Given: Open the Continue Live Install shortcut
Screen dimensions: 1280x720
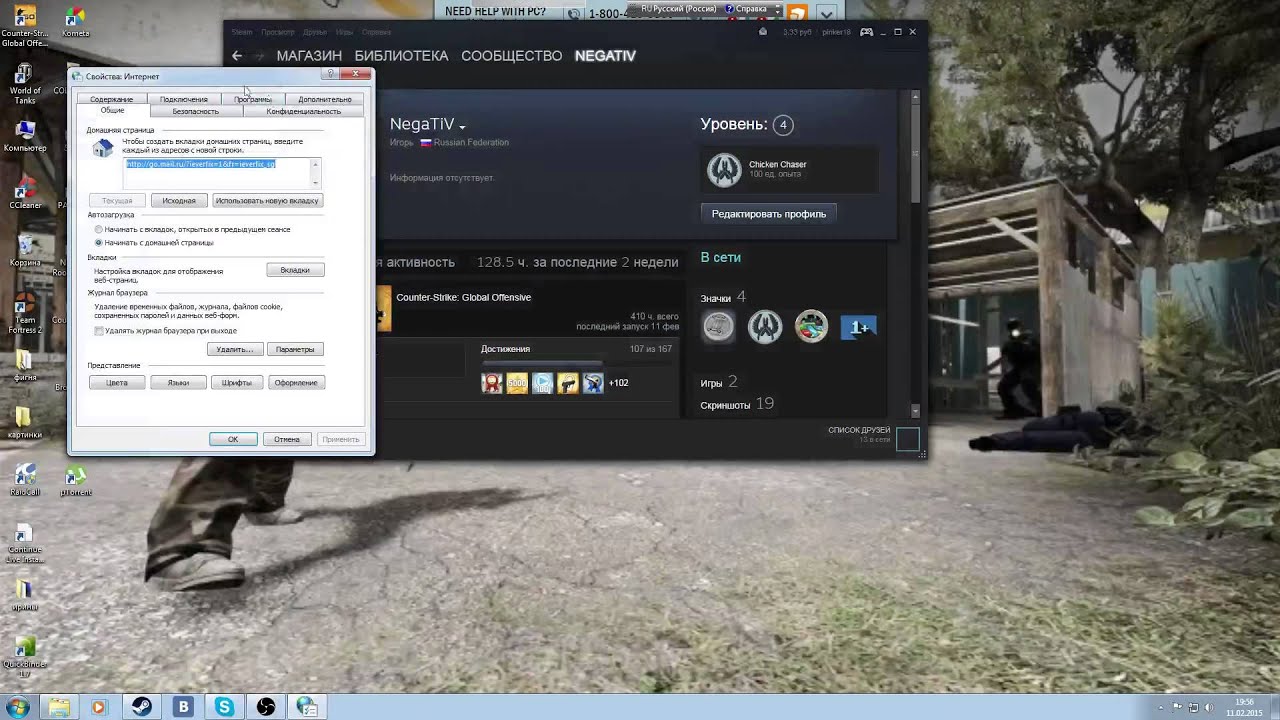Looking at the screenshot, I should point(25,543).
